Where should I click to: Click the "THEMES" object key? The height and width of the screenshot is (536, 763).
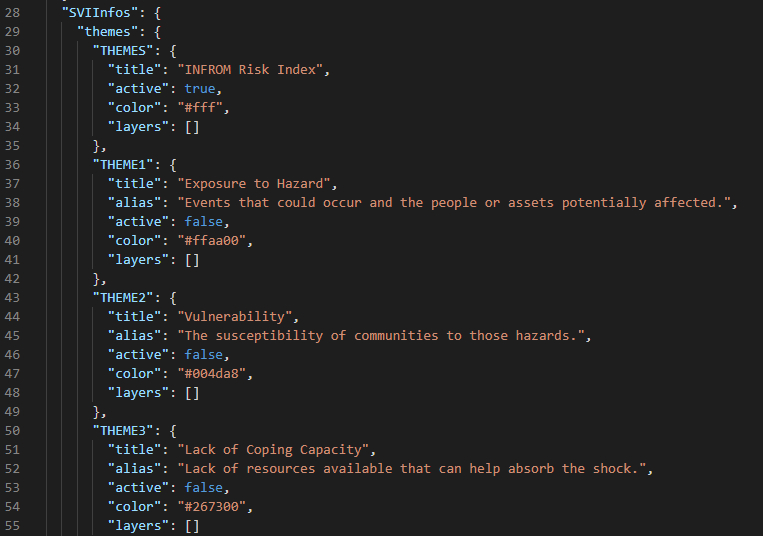(123, 51)
